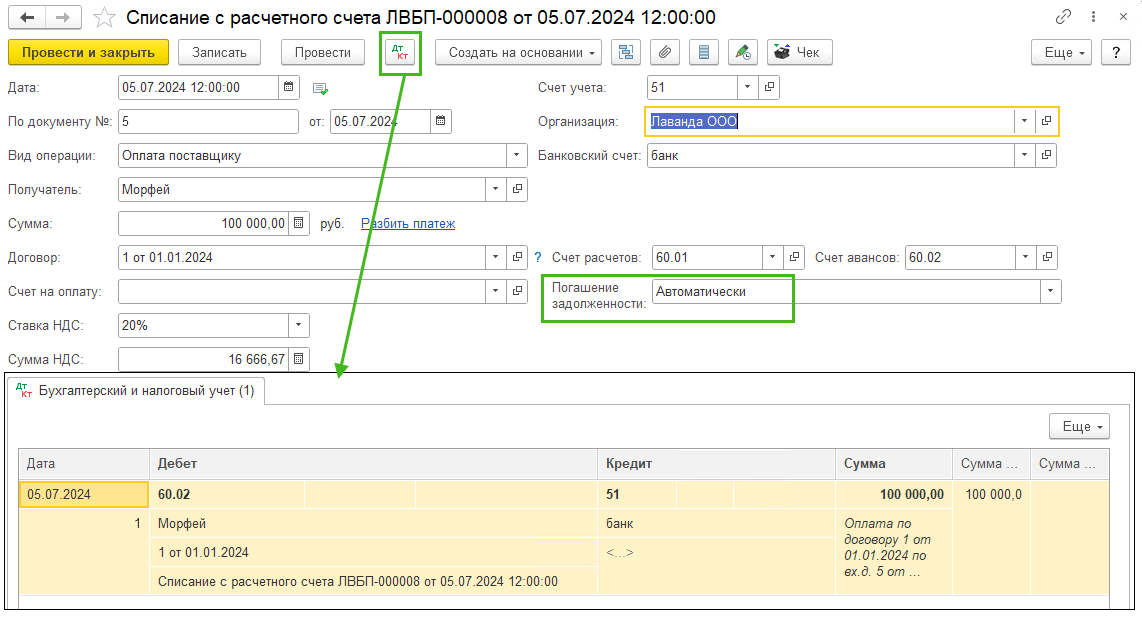Image resolution: width=1142 pixels, height=620 pixels.
Task: Open the Счет расчетов 60.01 form
Action: click(794, 256)
